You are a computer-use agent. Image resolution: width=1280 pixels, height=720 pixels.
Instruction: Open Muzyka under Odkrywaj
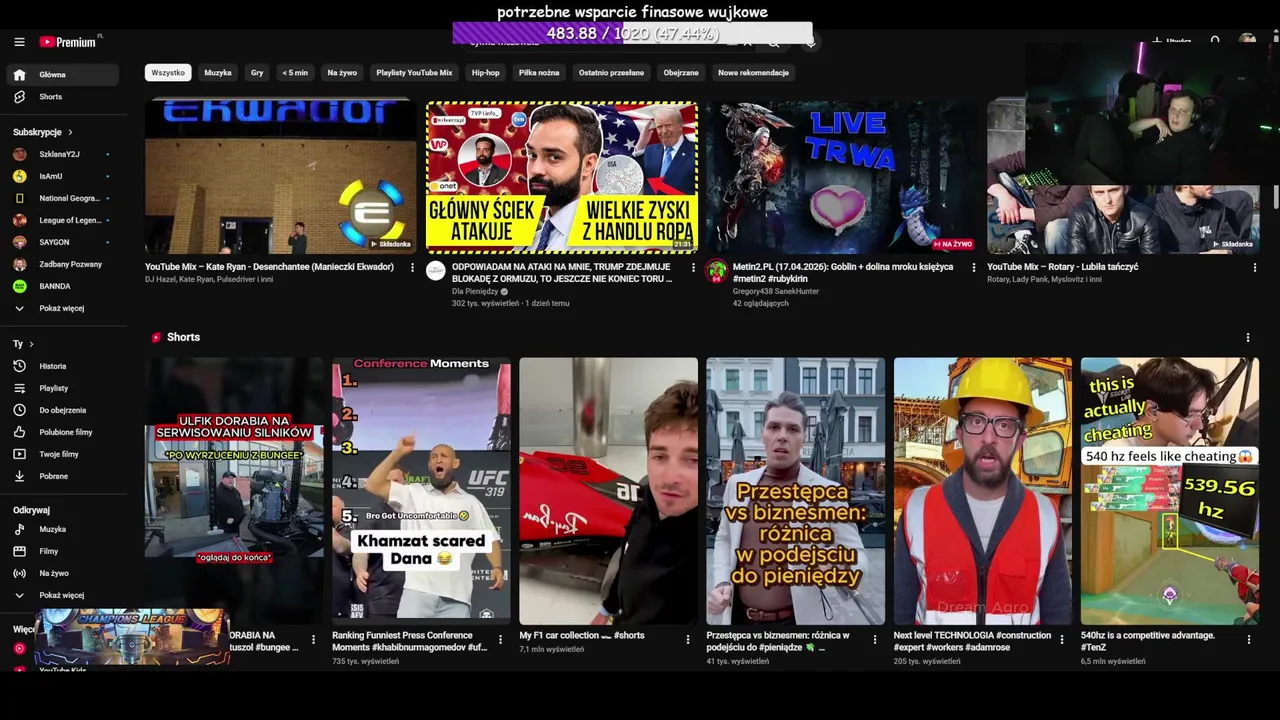[63, 529]
